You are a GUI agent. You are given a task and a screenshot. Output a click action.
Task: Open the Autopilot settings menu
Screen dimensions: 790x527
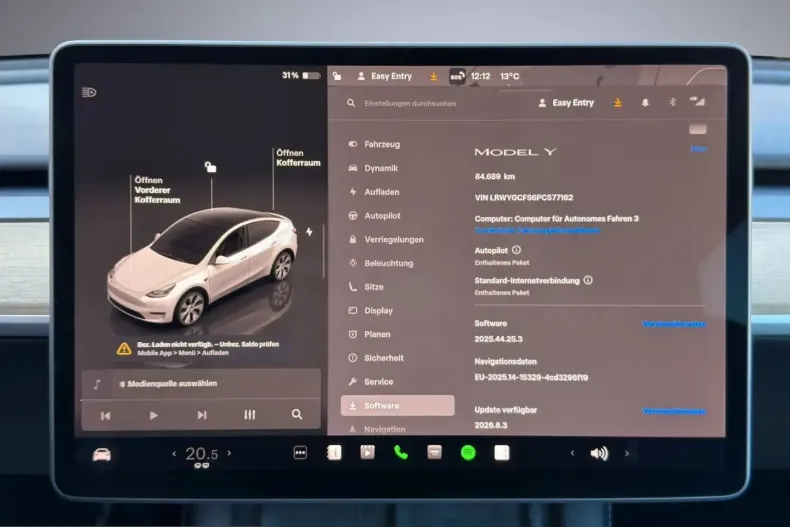(374, 216)
